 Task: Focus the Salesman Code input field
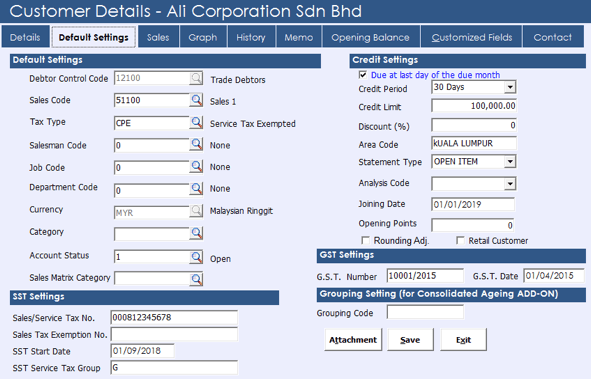(152, 145)
